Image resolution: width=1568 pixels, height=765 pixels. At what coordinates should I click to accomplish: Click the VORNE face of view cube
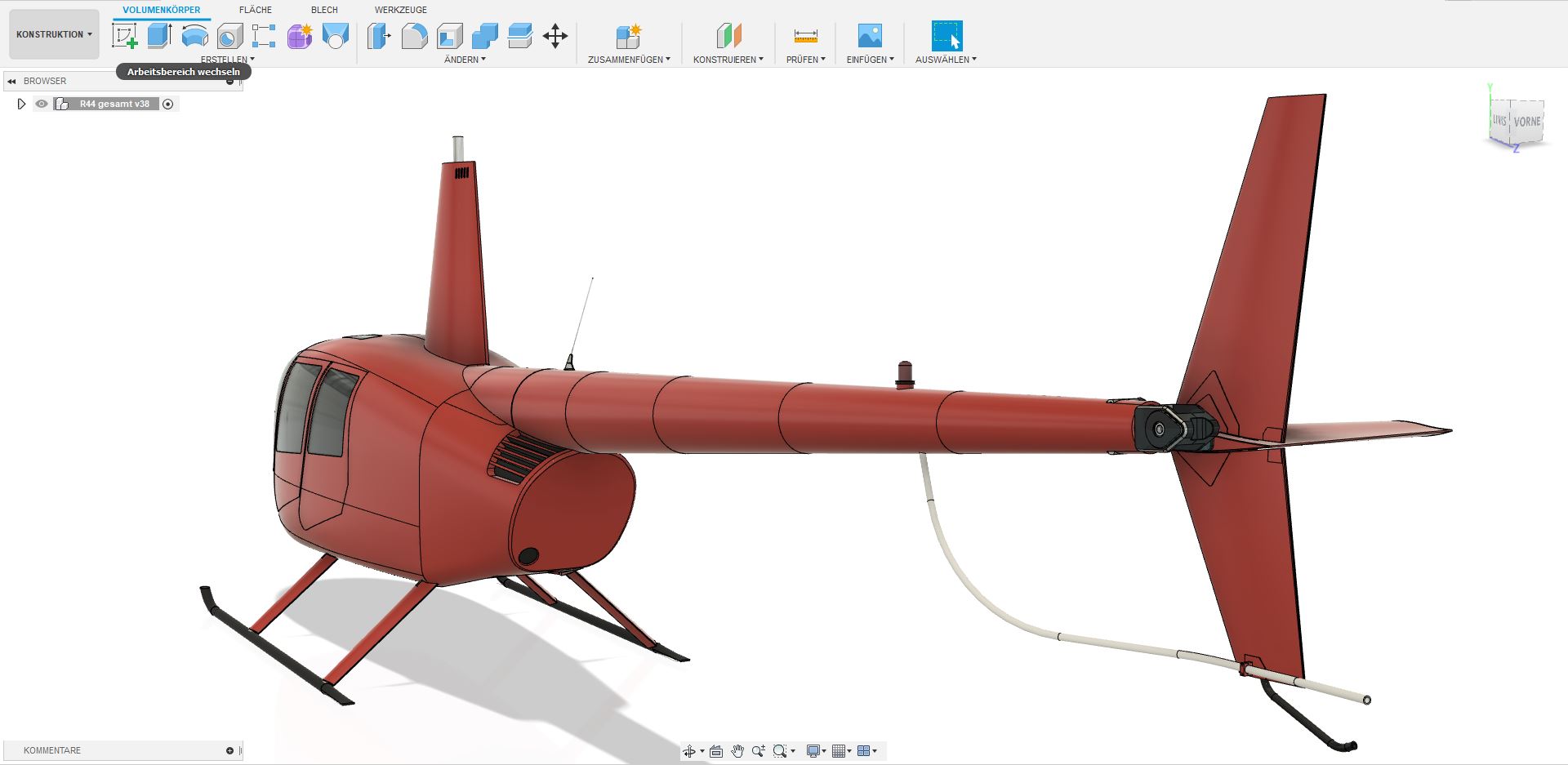pyautogui.click(x=1526, y=122)
